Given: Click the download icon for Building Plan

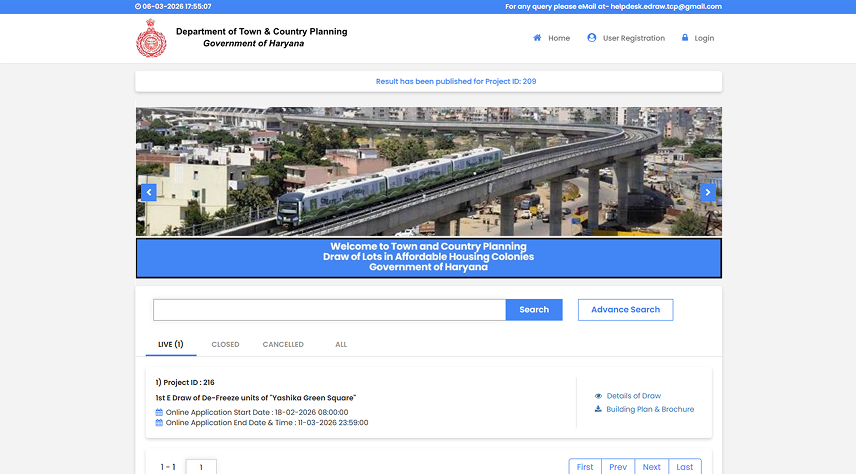Looking at the screenshot, I should (598, 409).
